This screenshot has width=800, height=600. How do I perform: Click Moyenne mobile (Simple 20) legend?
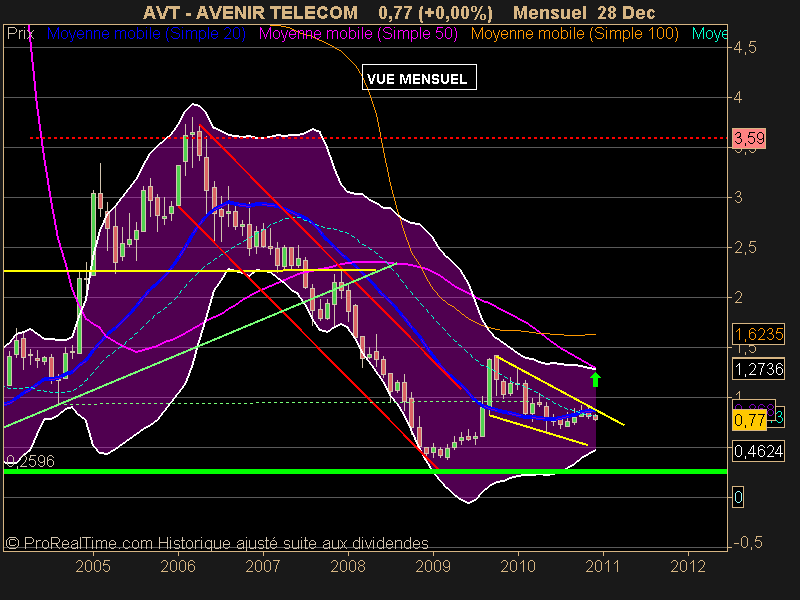click(146, 34)
